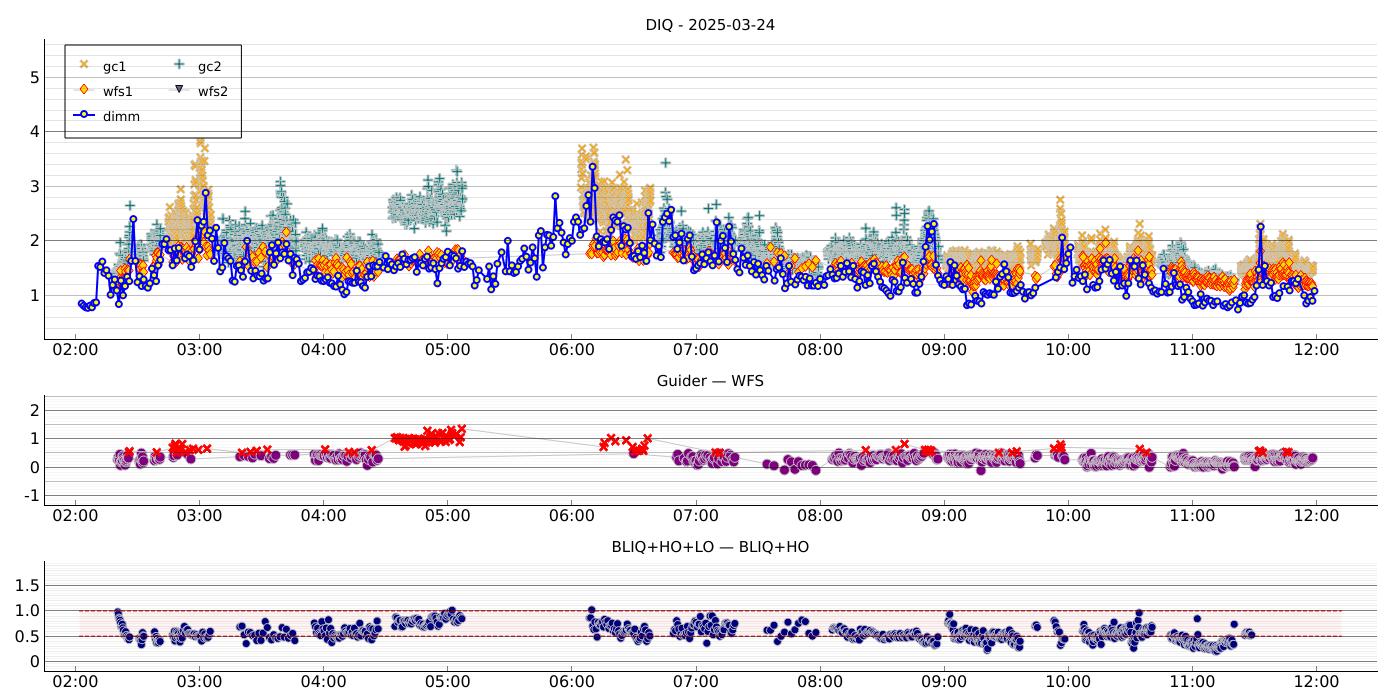Click the '-1' y-axis label on Guider plot

tap(31, 496)
